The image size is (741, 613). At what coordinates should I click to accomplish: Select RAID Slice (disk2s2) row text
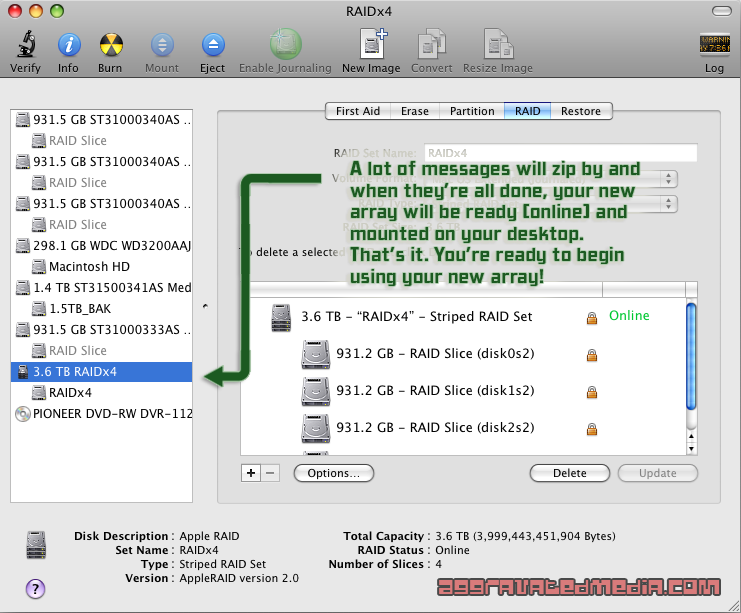point(435,427)
